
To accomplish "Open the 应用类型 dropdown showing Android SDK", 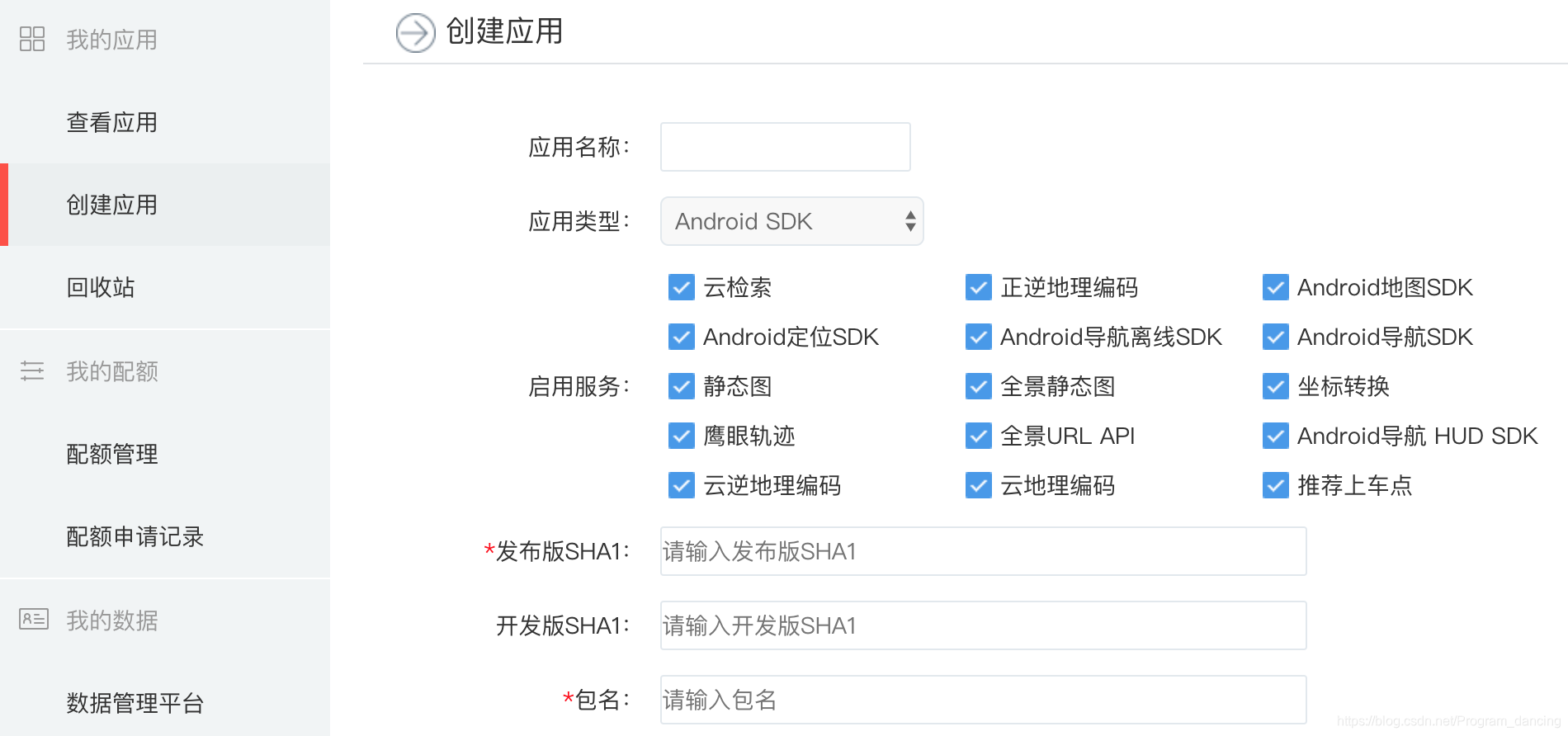I will click(791, 220).
